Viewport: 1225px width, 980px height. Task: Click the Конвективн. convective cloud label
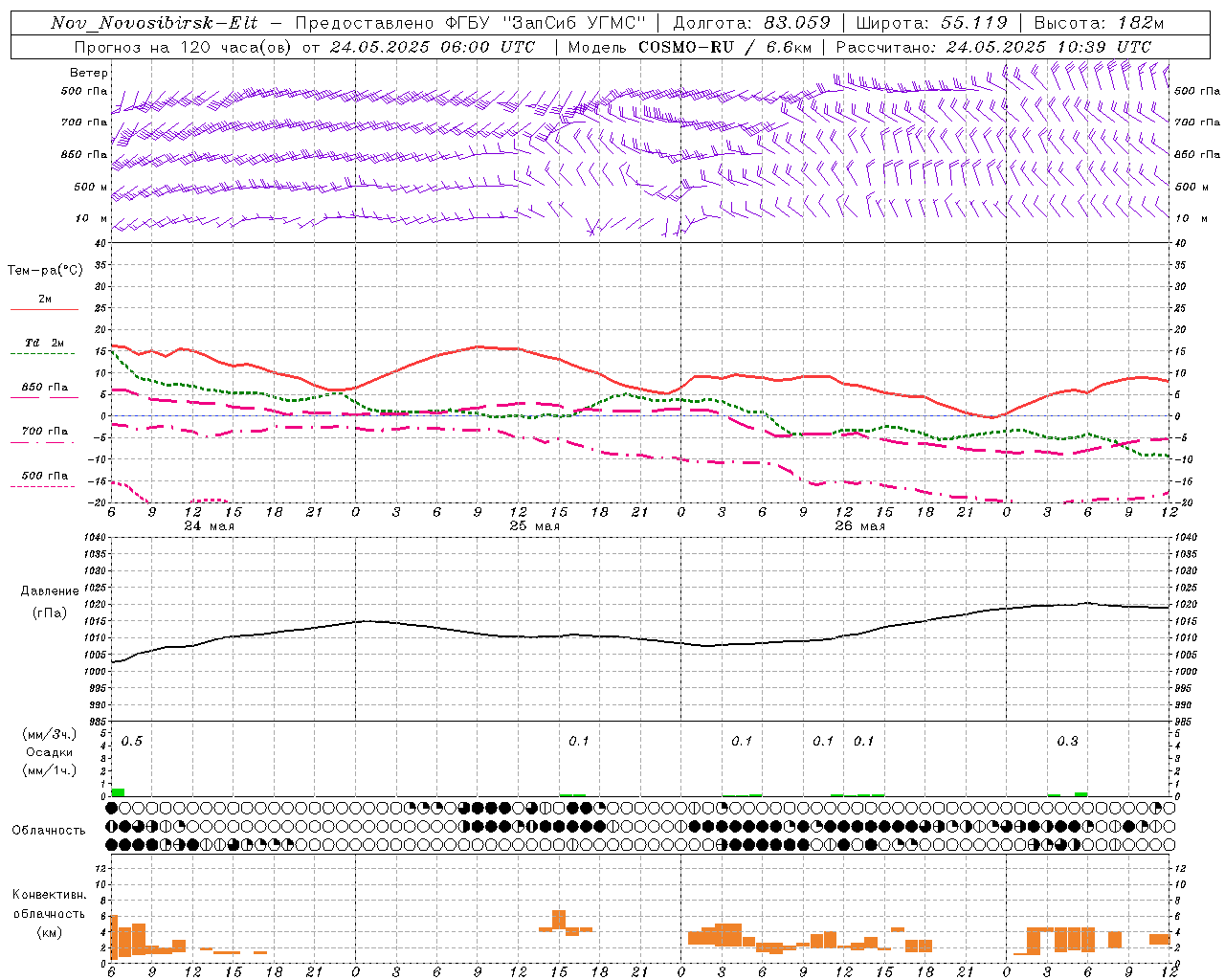(49, 895)
